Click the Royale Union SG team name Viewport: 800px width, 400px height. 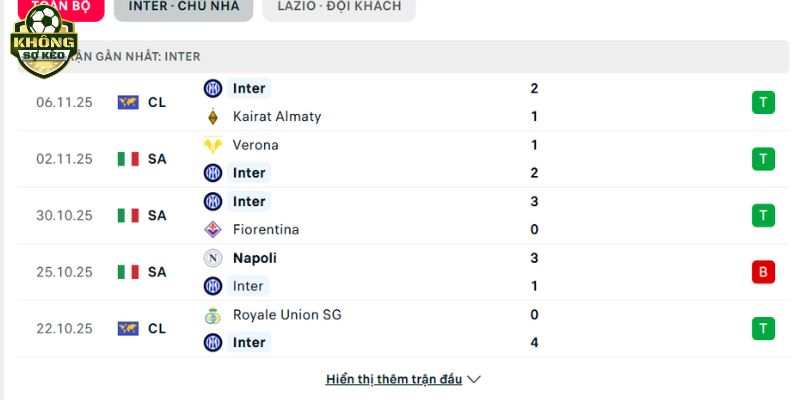[286, 314]
